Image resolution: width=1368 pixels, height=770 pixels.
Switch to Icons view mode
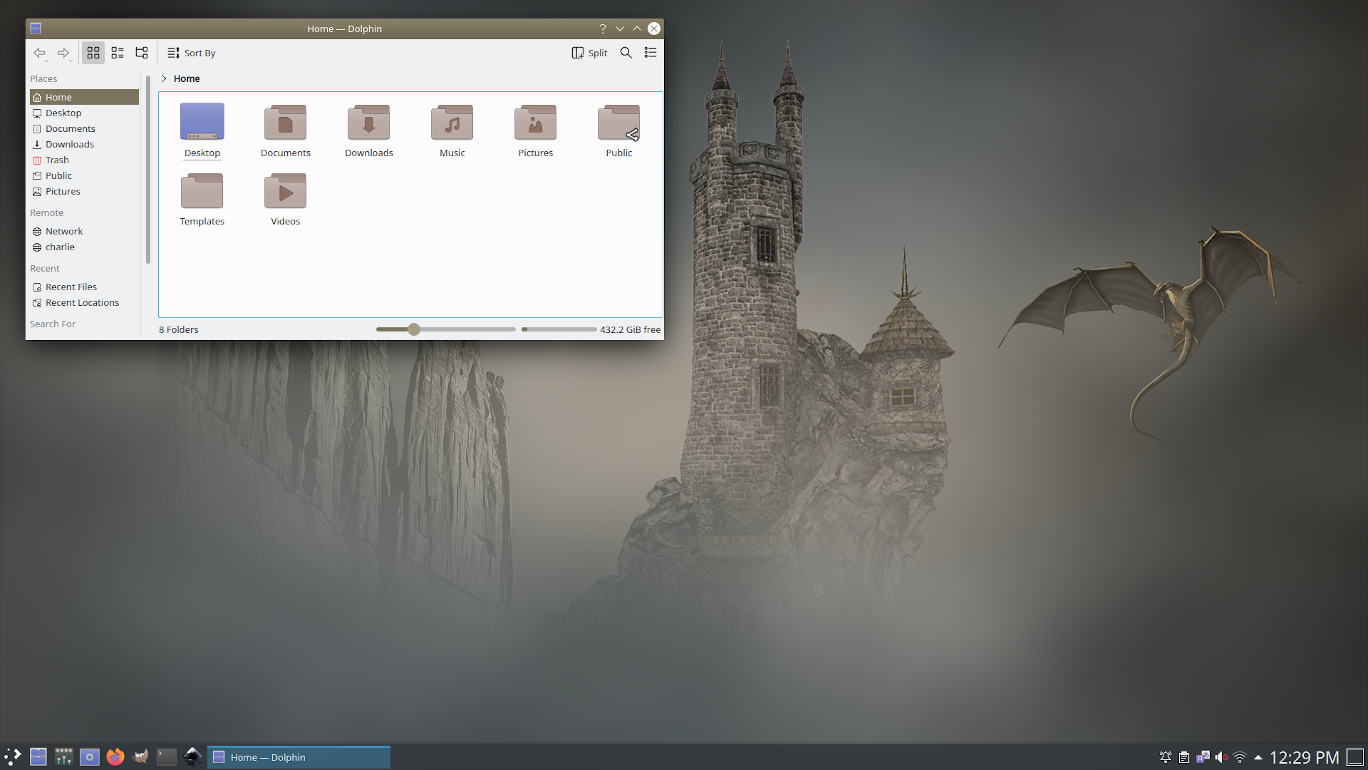click(93, 53)
